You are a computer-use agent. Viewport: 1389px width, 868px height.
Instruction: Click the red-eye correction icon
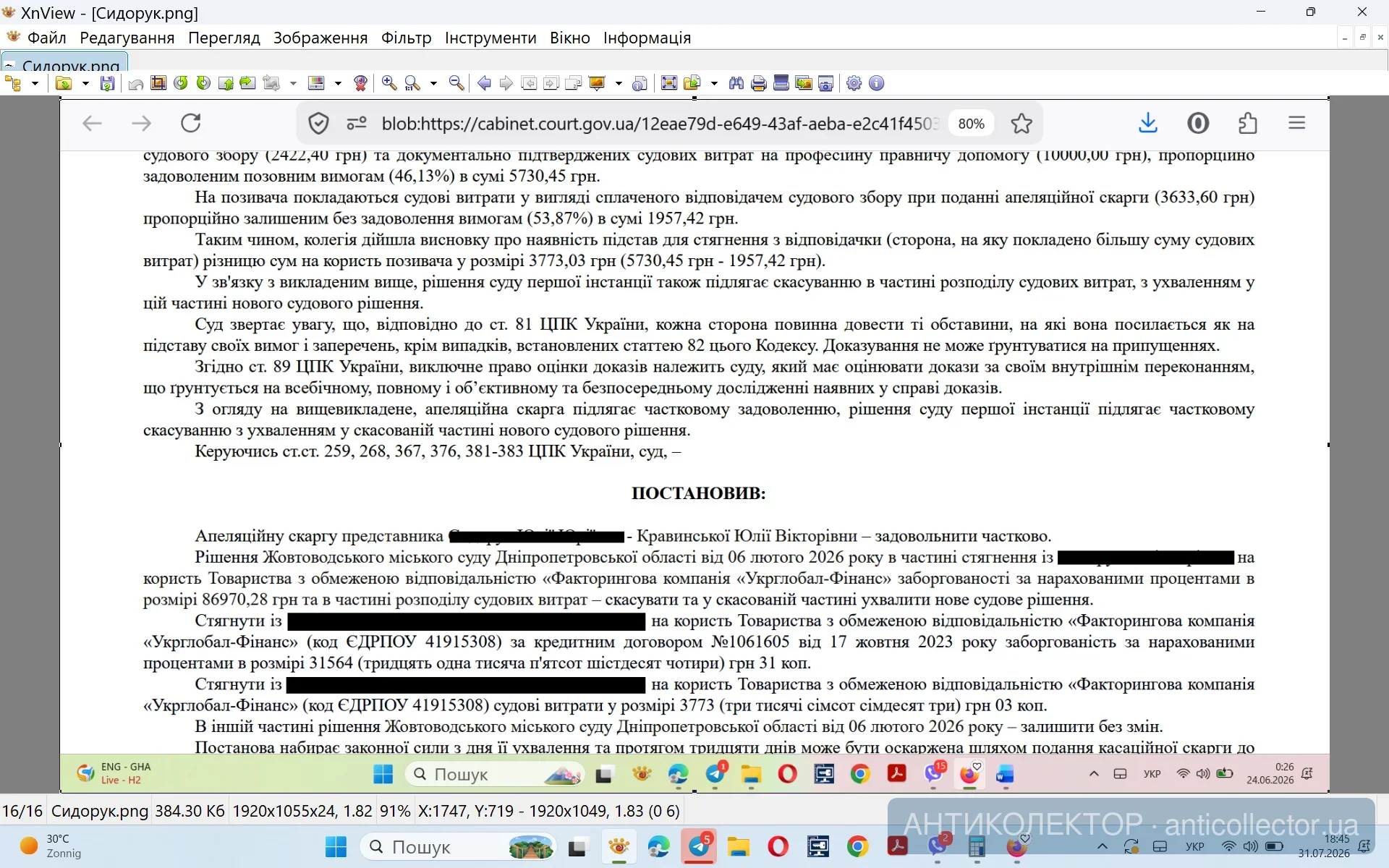360,83
